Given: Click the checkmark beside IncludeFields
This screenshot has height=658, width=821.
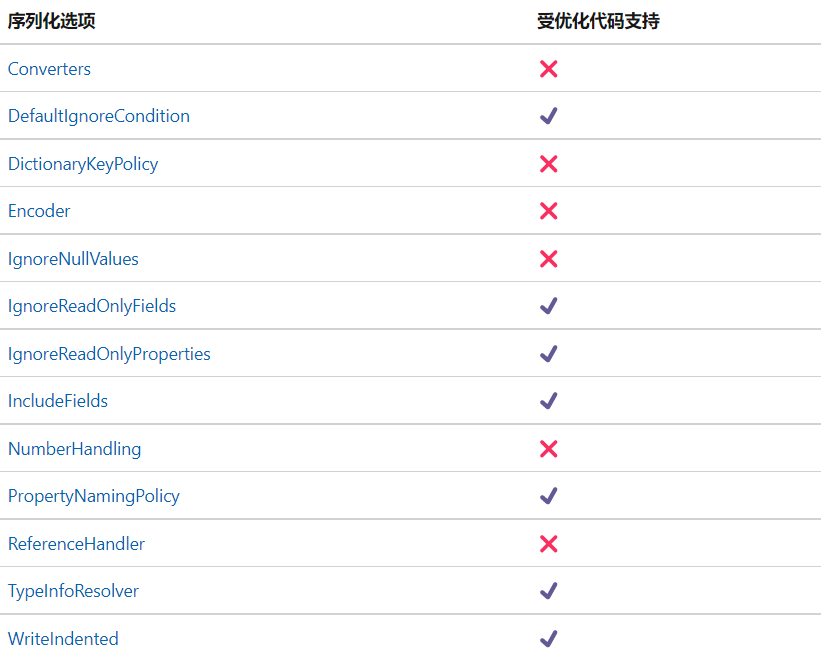Looking at the screenshot, I should tap(548, 401).
